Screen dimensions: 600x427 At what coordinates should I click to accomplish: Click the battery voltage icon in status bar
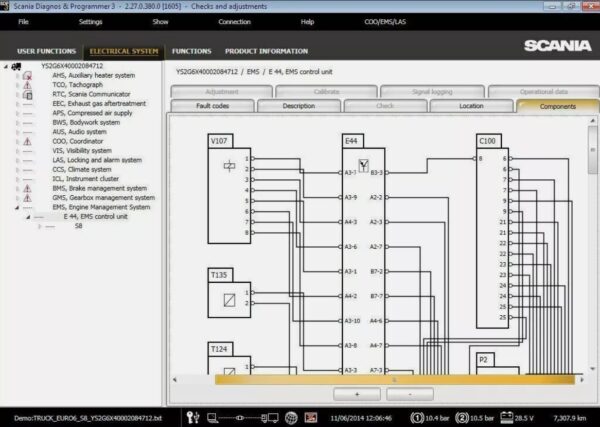[506, 417]
